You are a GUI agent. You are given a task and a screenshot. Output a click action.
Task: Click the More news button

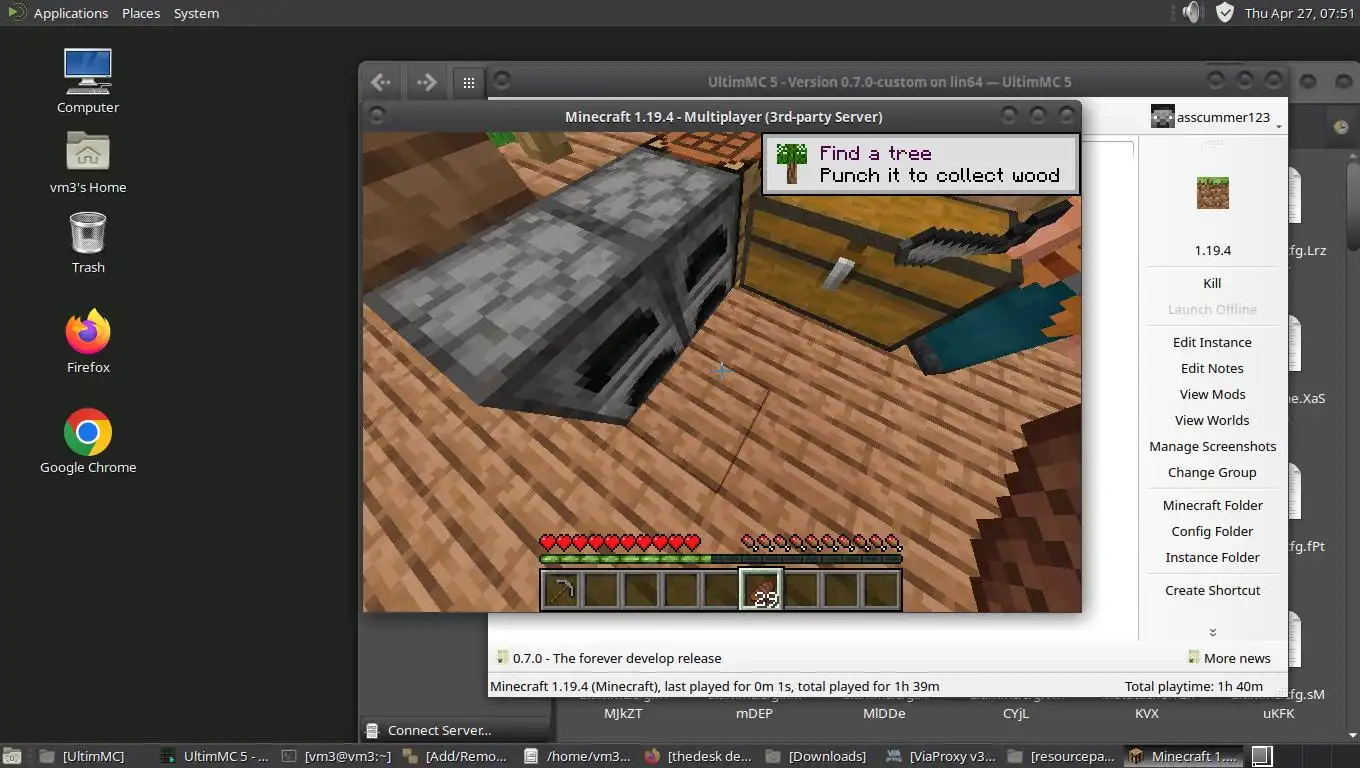1229,658
